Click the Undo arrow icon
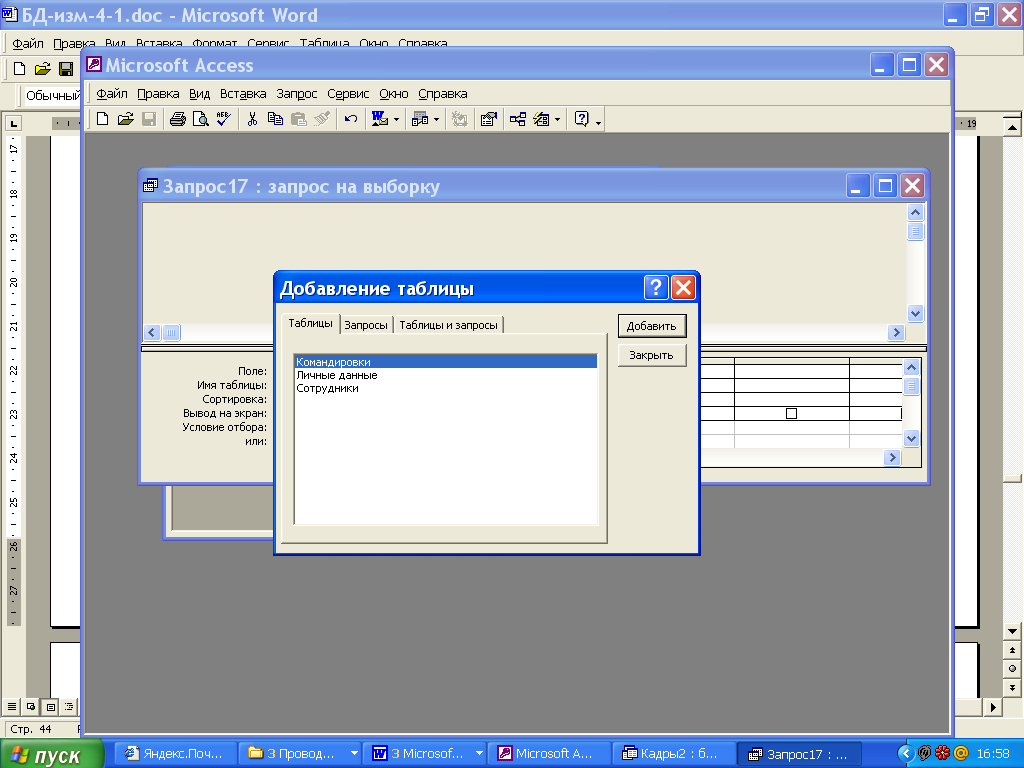 (351, 119)
